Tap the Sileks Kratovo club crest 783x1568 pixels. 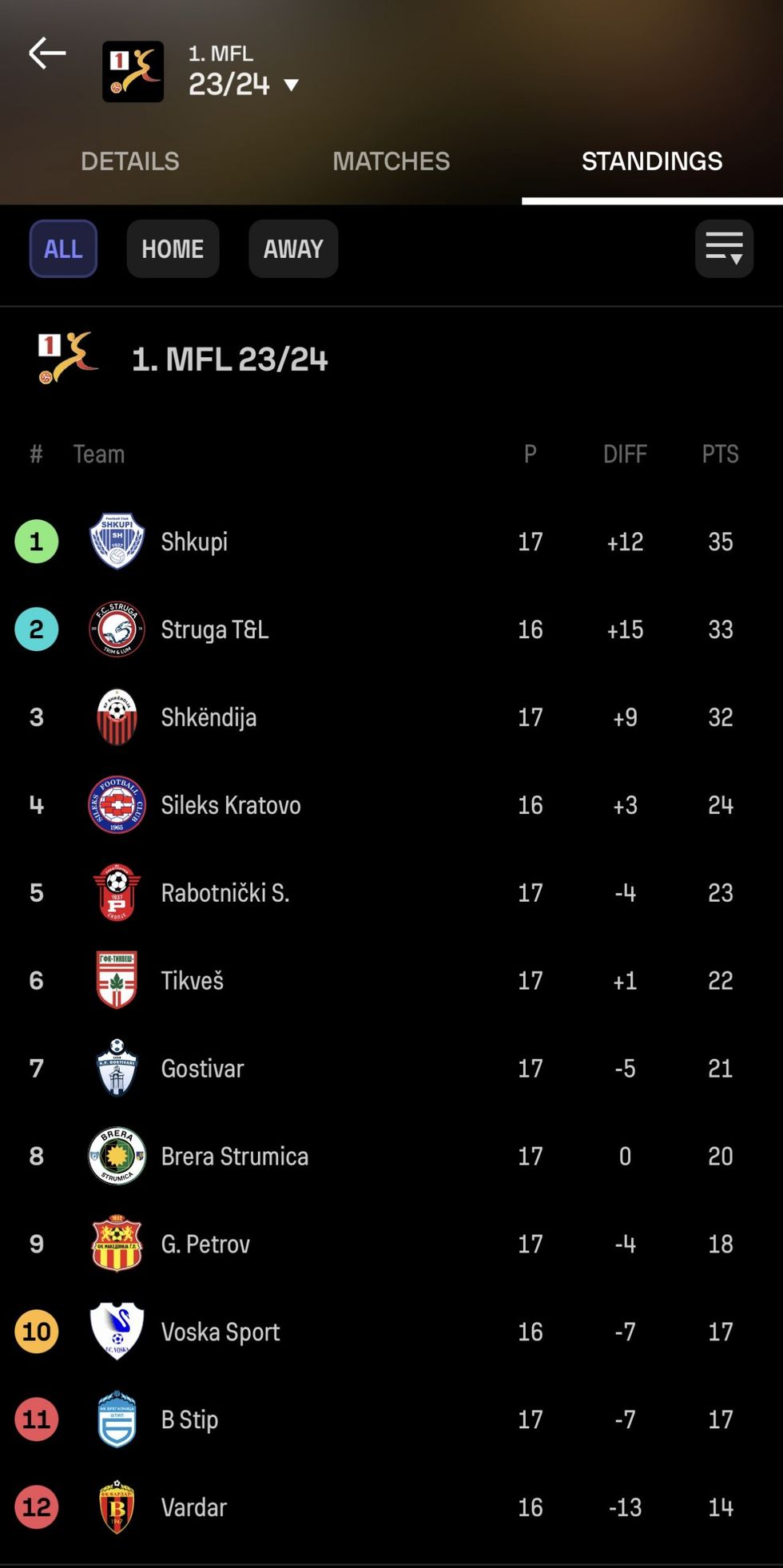[x=117, y=804]
